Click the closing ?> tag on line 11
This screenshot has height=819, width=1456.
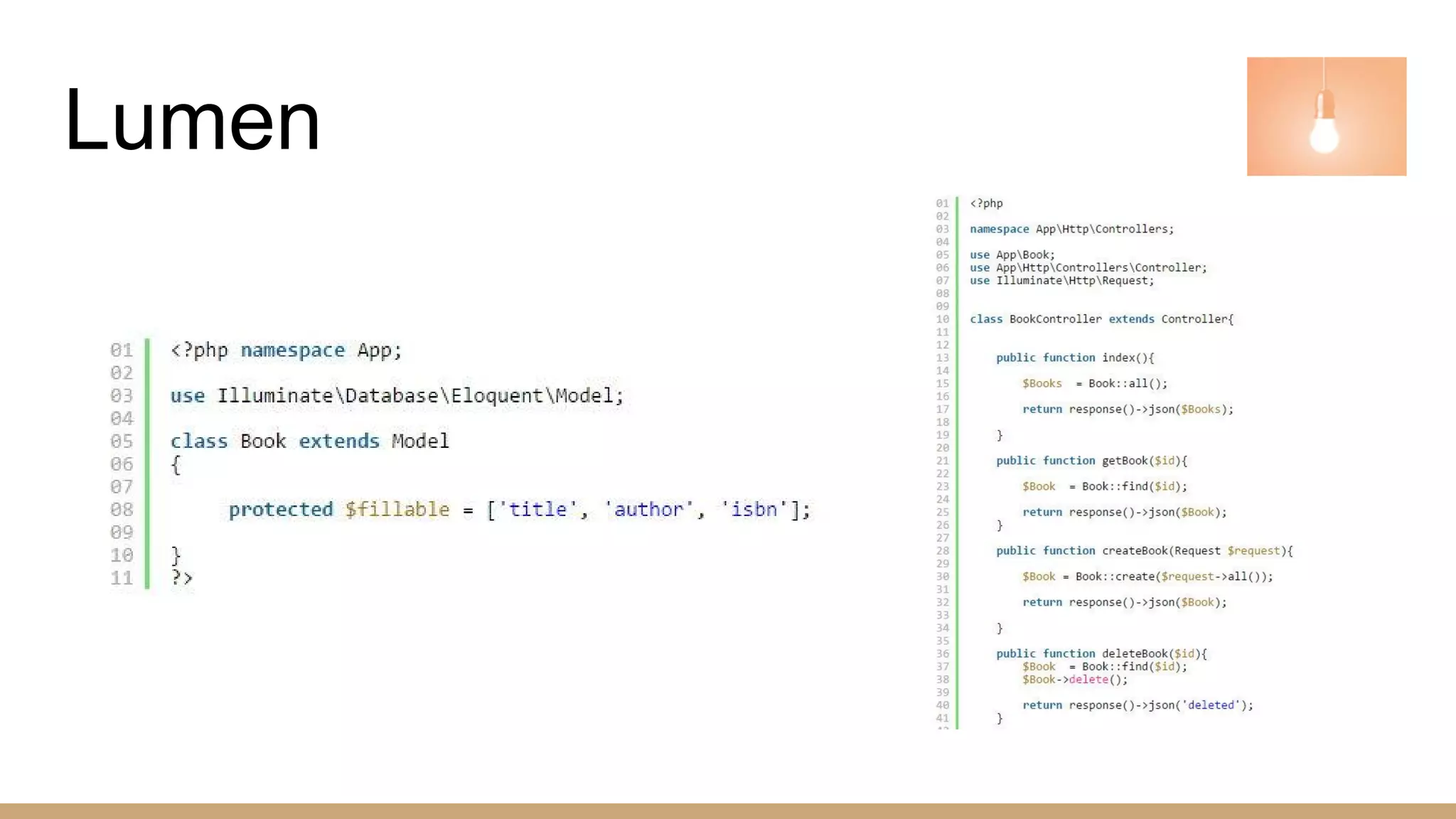pos(182,578)
